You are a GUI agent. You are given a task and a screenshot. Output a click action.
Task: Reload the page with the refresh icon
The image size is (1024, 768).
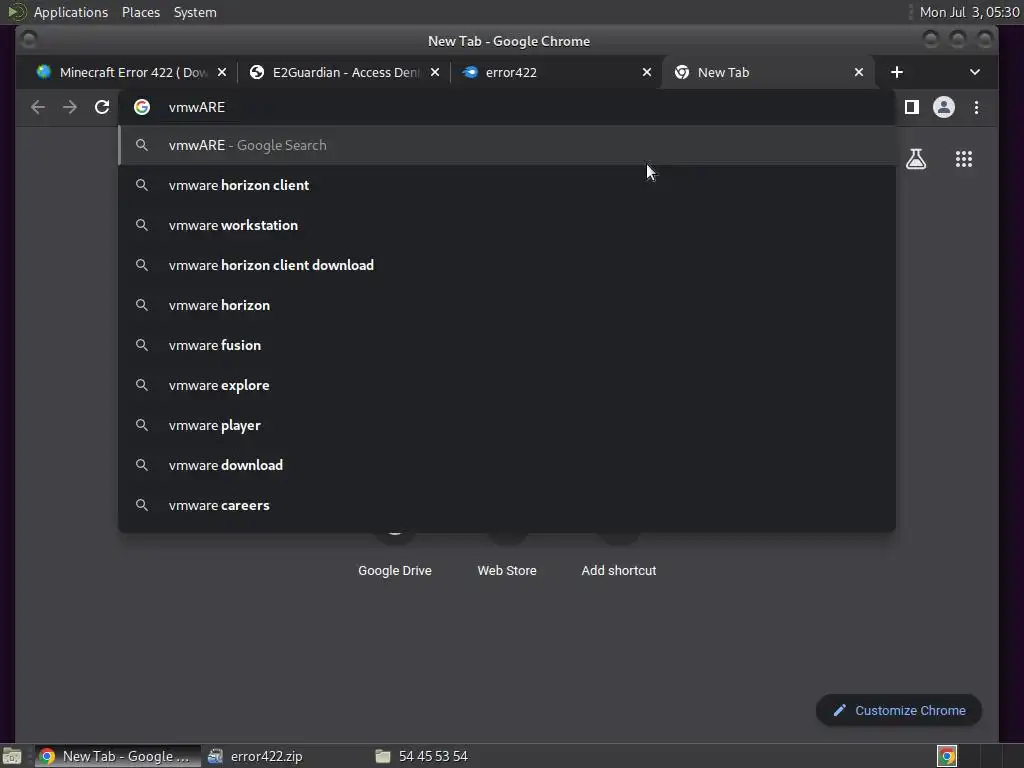coord(102,107)
